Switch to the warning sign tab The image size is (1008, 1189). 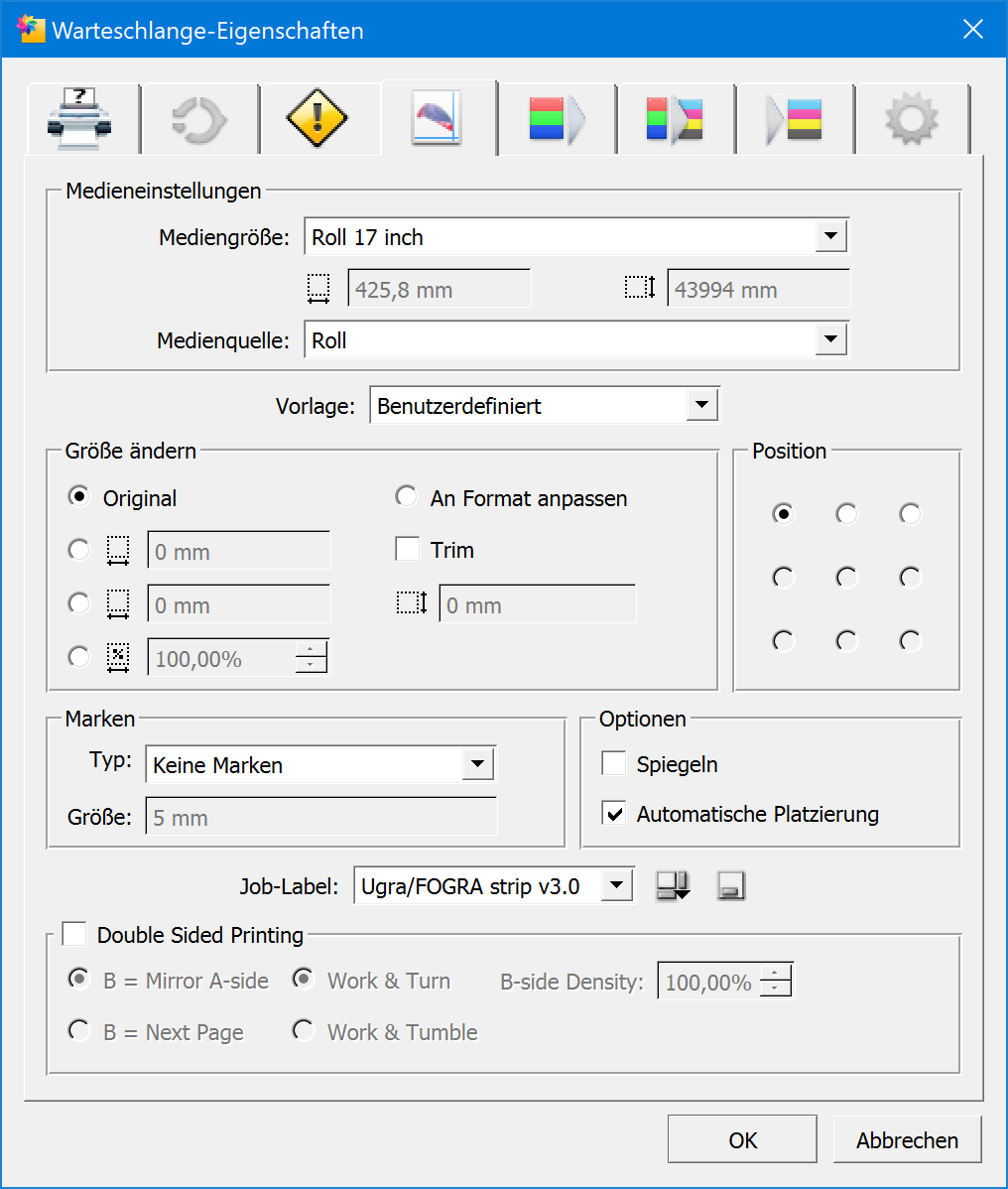coord(316,119)
